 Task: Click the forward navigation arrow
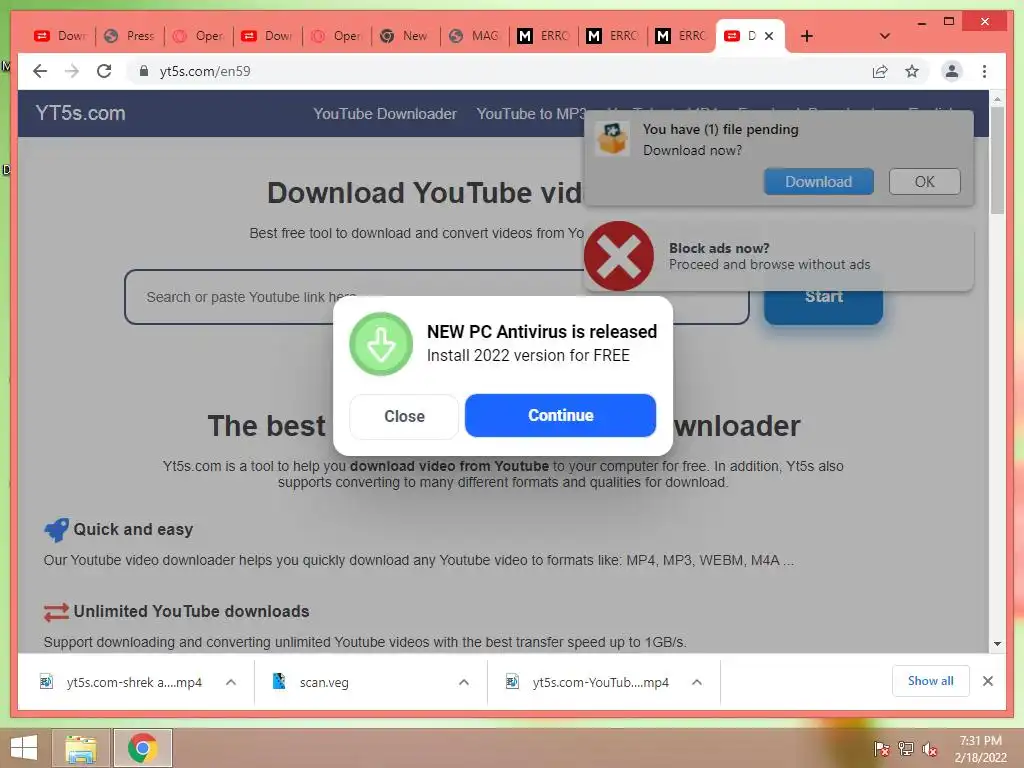[72, 71]
